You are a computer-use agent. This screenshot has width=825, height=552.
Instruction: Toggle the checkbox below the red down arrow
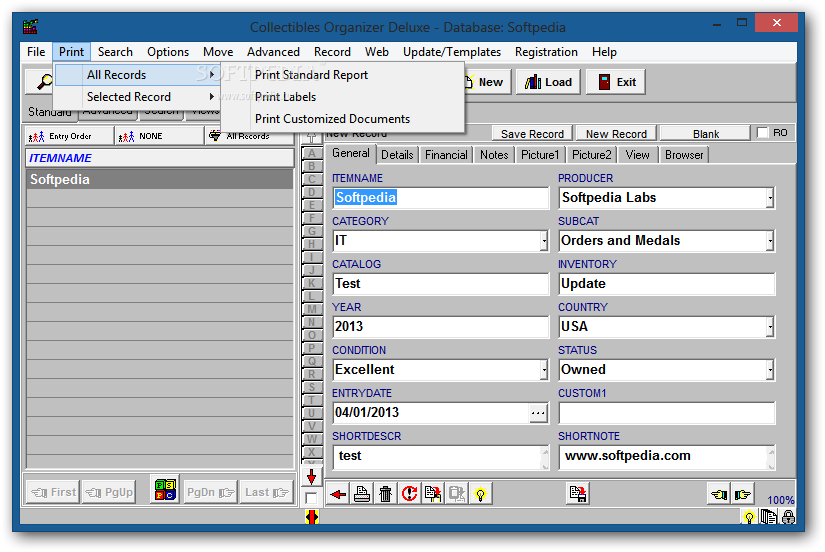tap(311, 498)
